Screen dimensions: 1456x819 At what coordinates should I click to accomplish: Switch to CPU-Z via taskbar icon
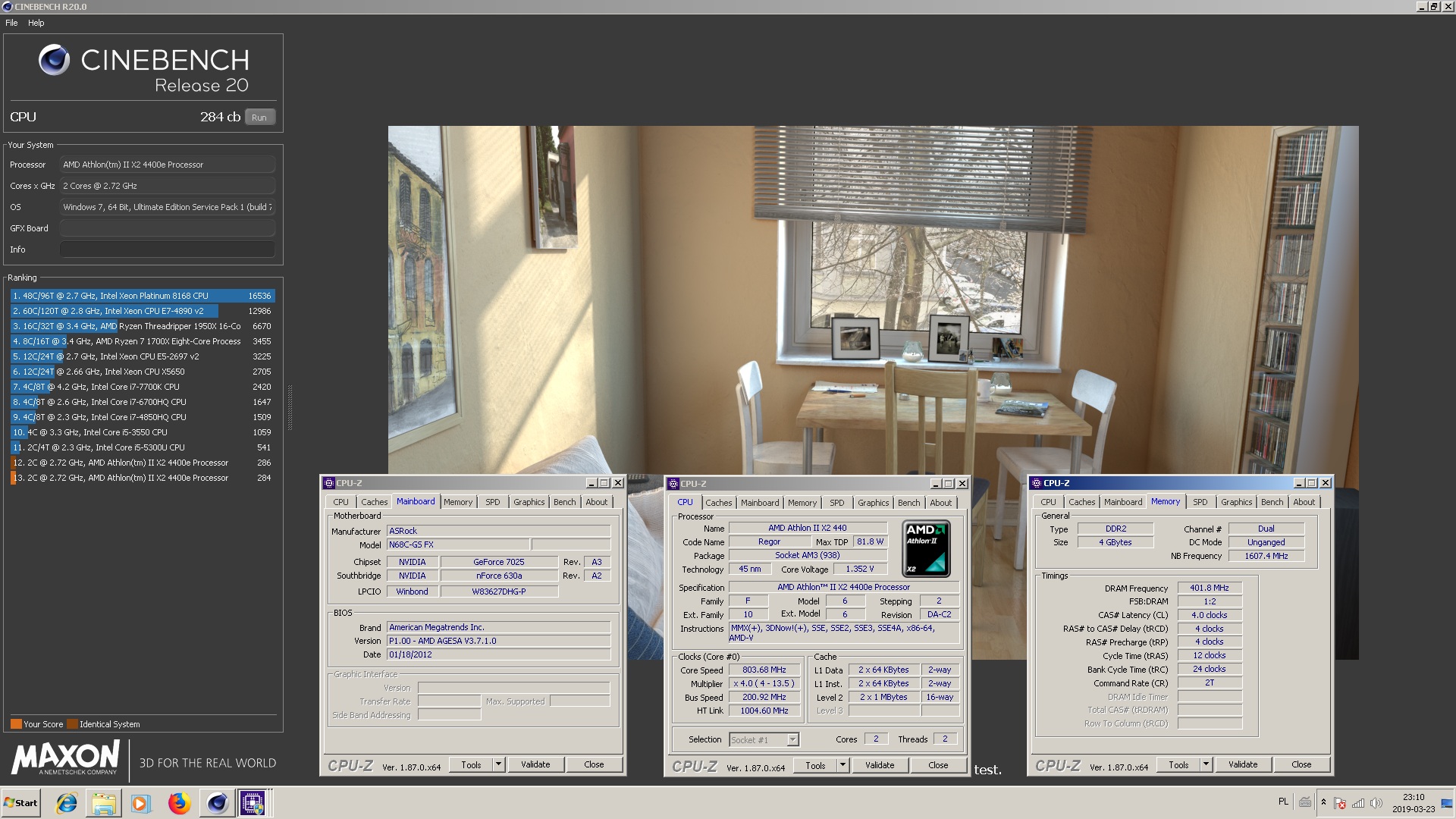click(x=253, y=803)
